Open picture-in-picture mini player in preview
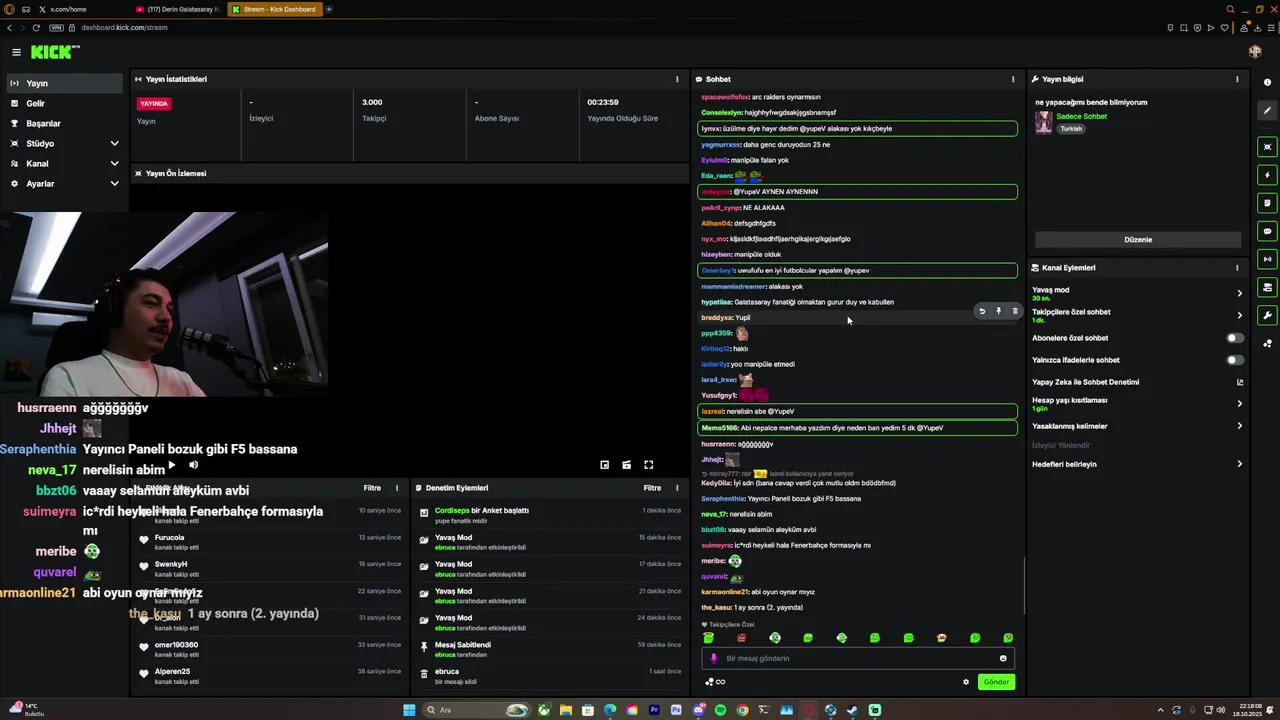Image resolution: width=1280 pixels, height=720 pixels. coord(604,465)
